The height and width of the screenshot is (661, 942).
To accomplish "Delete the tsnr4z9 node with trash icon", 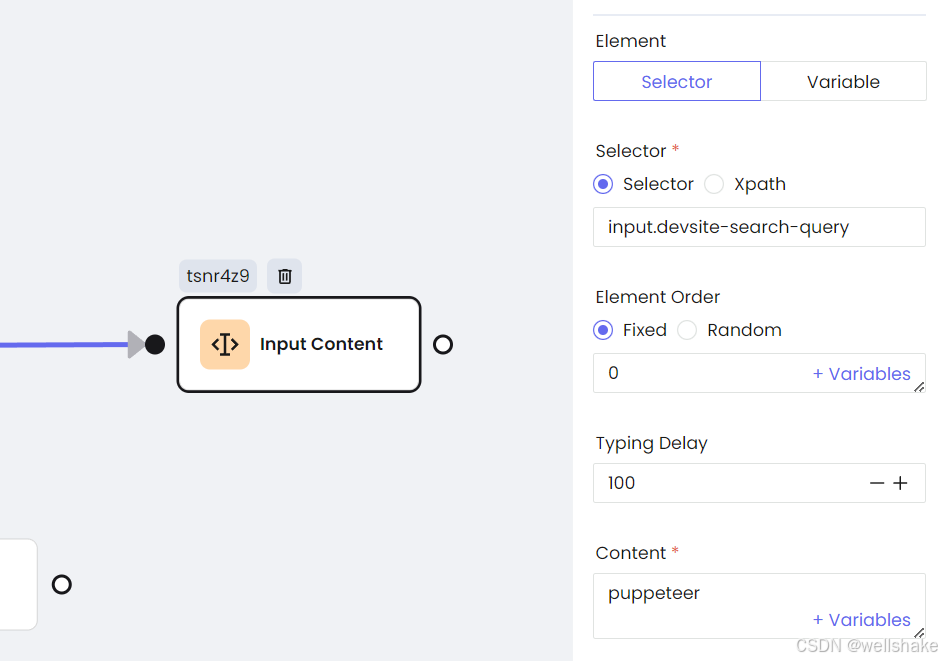I will 285,276.
